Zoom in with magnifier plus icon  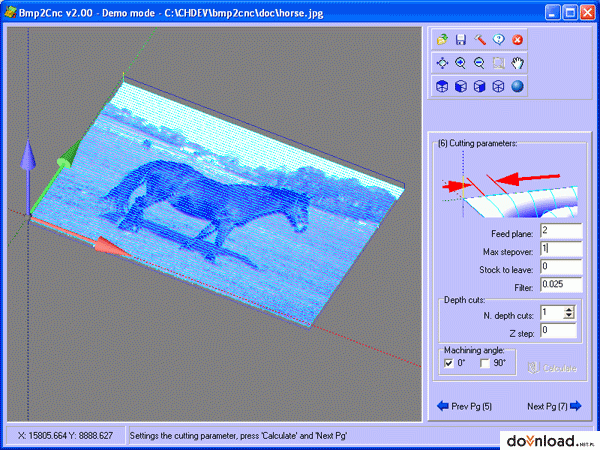[x=461, y=63]
